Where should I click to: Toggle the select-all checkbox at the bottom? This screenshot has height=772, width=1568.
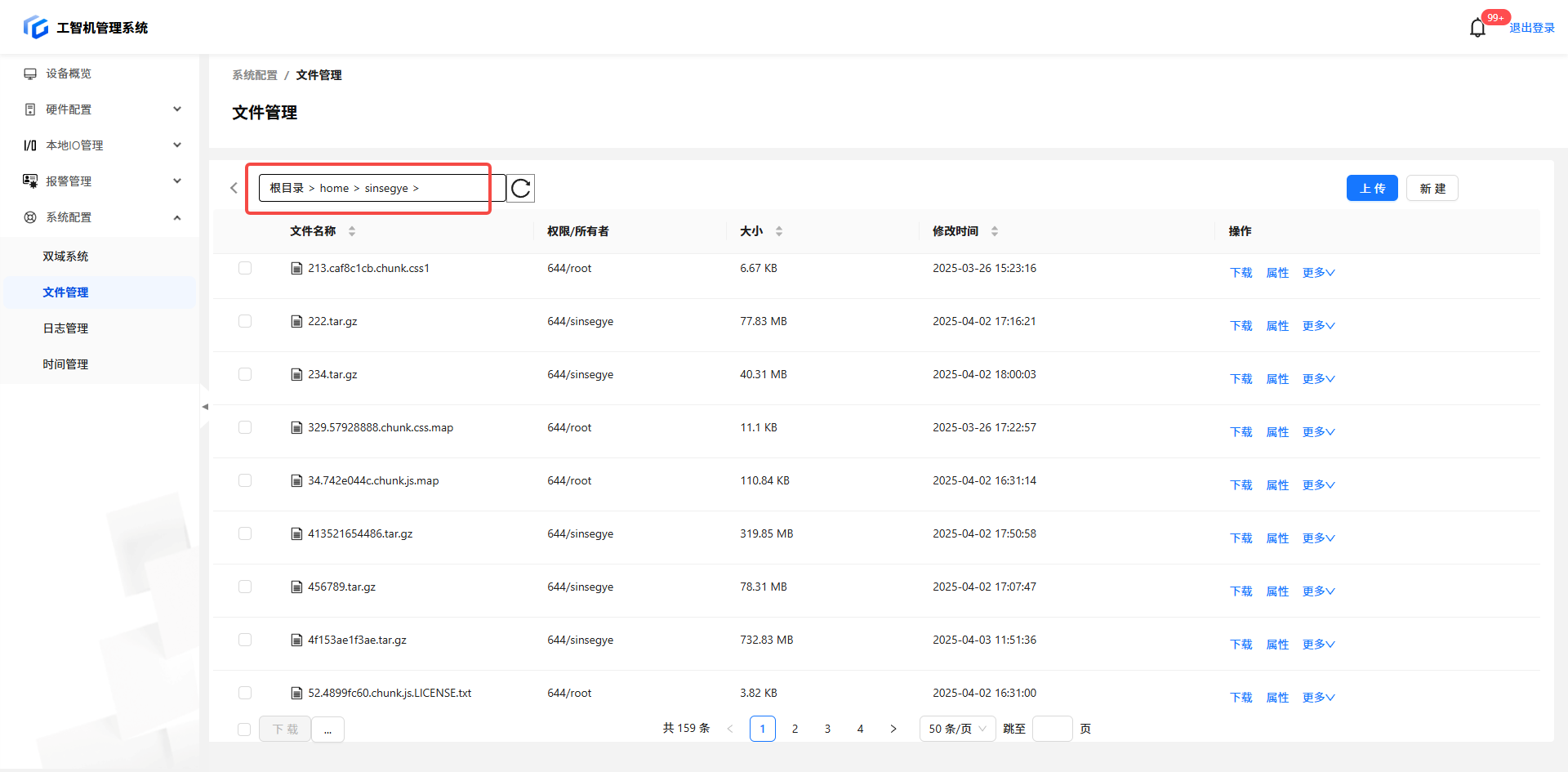[x=244, y=729]
